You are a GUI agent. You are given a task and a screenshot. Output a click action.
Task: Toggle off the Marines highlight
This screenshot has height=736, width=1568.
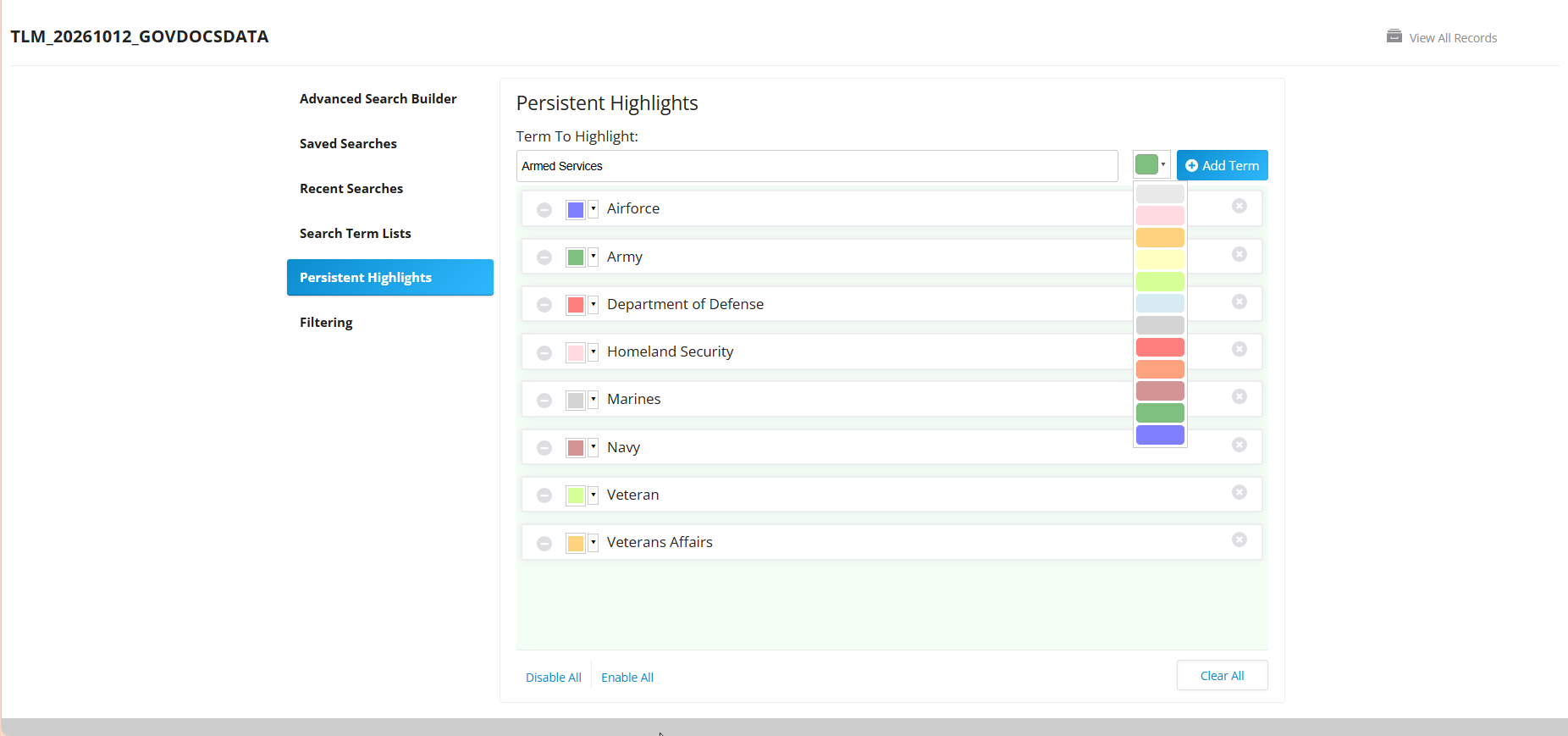coord(544,400)
